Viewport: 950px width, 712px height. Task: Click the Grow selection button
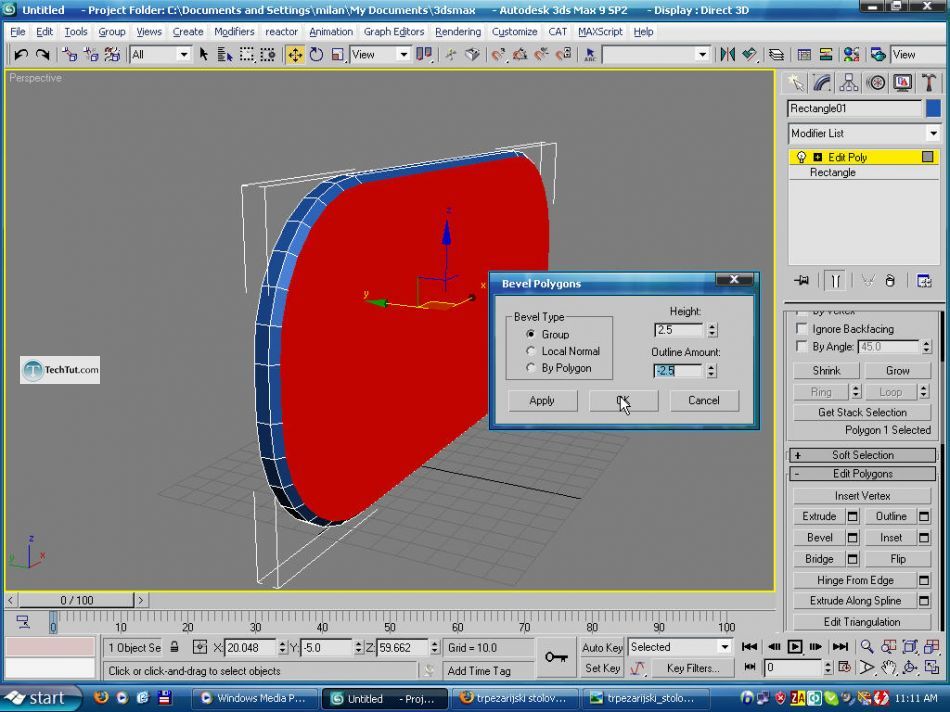point(897,370)
